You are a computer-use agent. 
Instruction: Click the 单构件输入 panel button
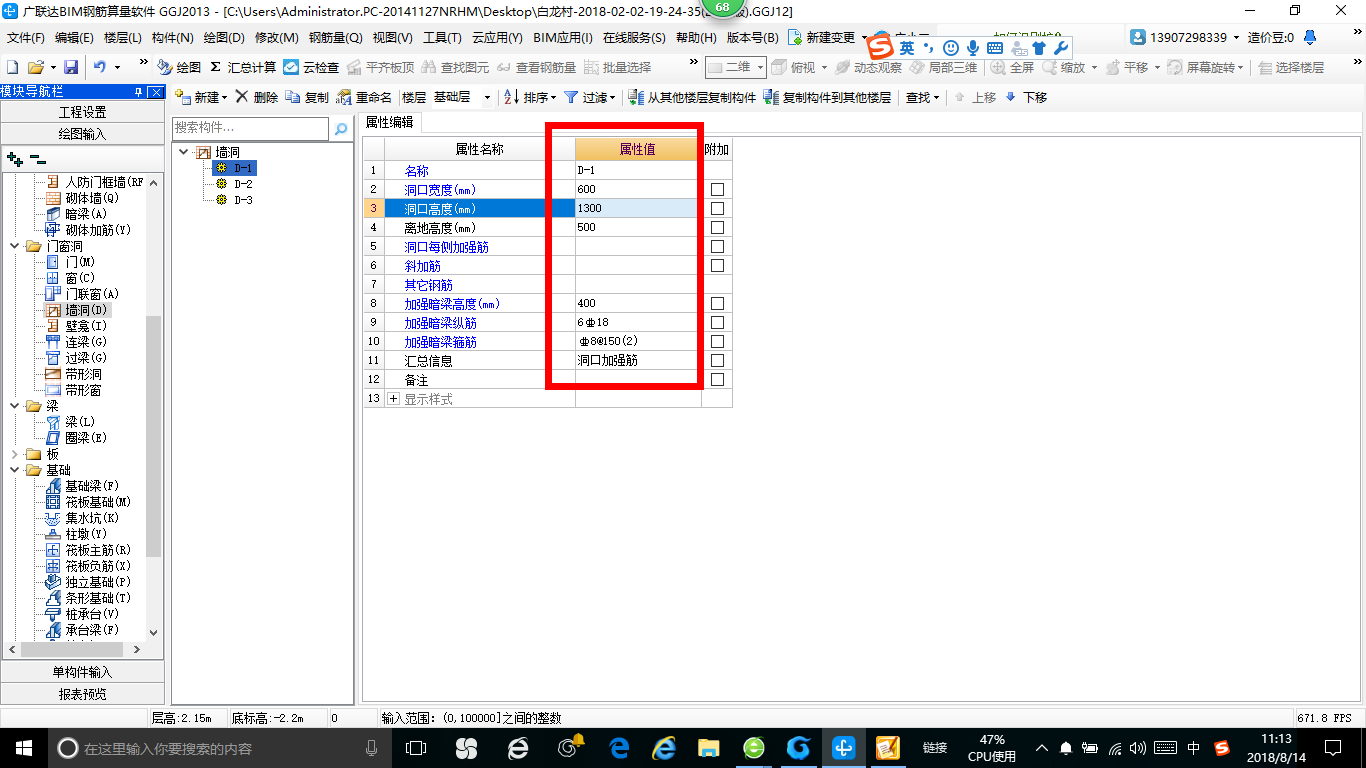[x=82, y=672]
